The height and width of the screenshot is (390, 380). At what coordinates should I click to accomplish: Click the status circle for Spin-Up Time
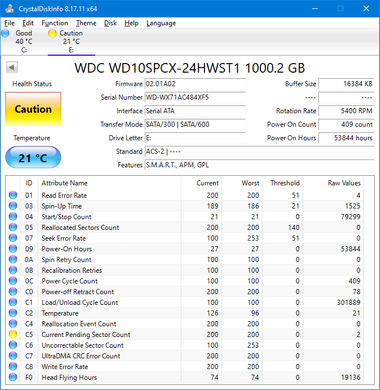pyautogui.click(x=13, y=206)
